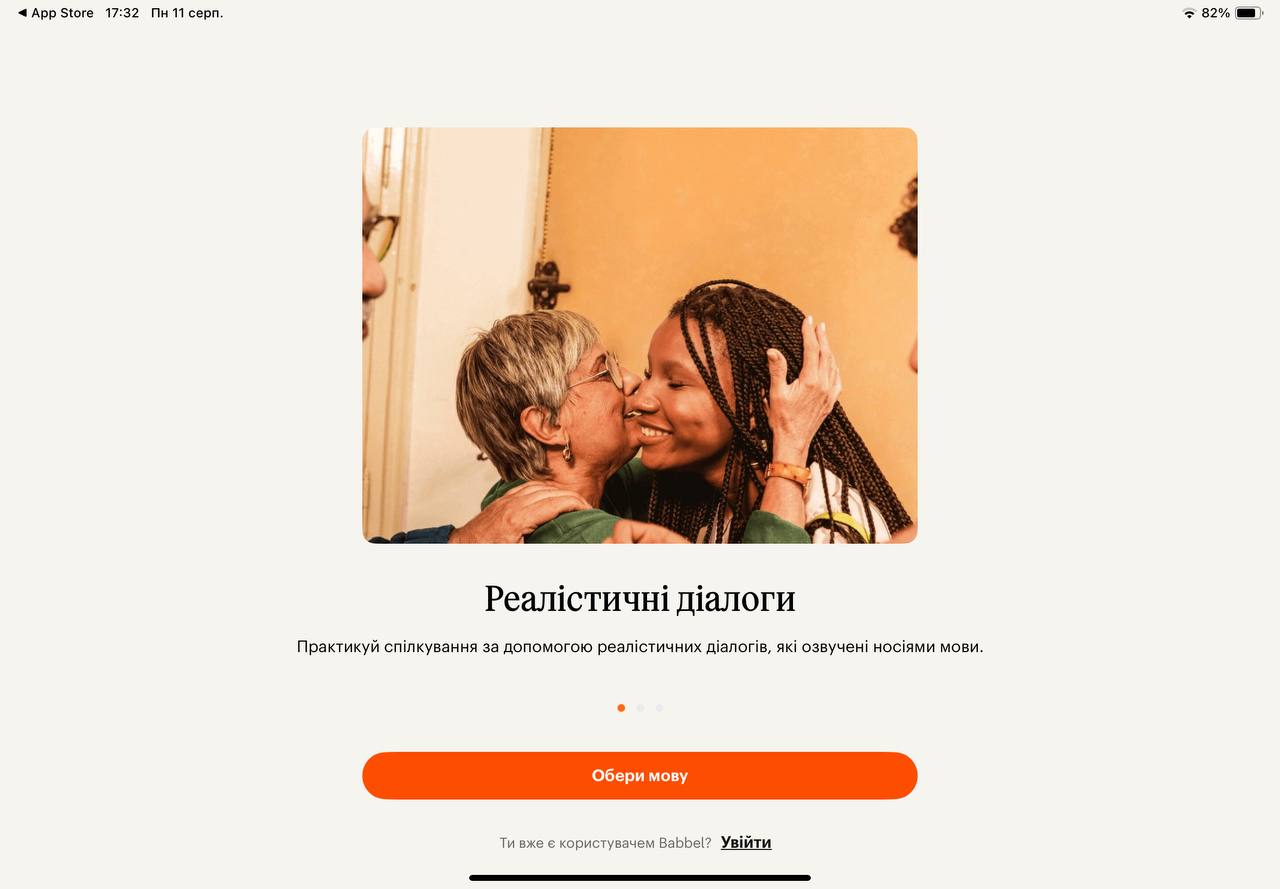Tap the orange Обери мову button
This screenshot has height=889, width=1280.
pos(640,776)
